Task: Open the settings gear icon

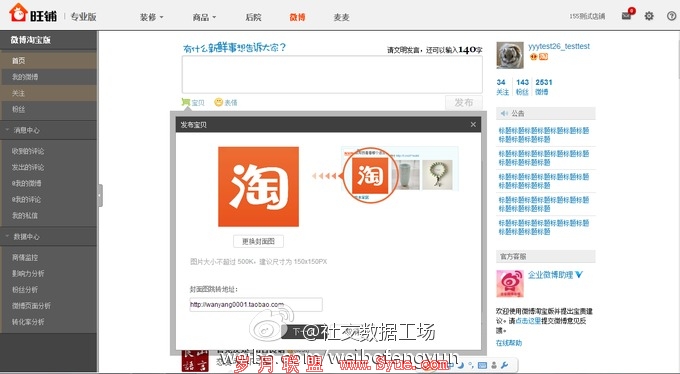Action: click(x=649, y=16)
